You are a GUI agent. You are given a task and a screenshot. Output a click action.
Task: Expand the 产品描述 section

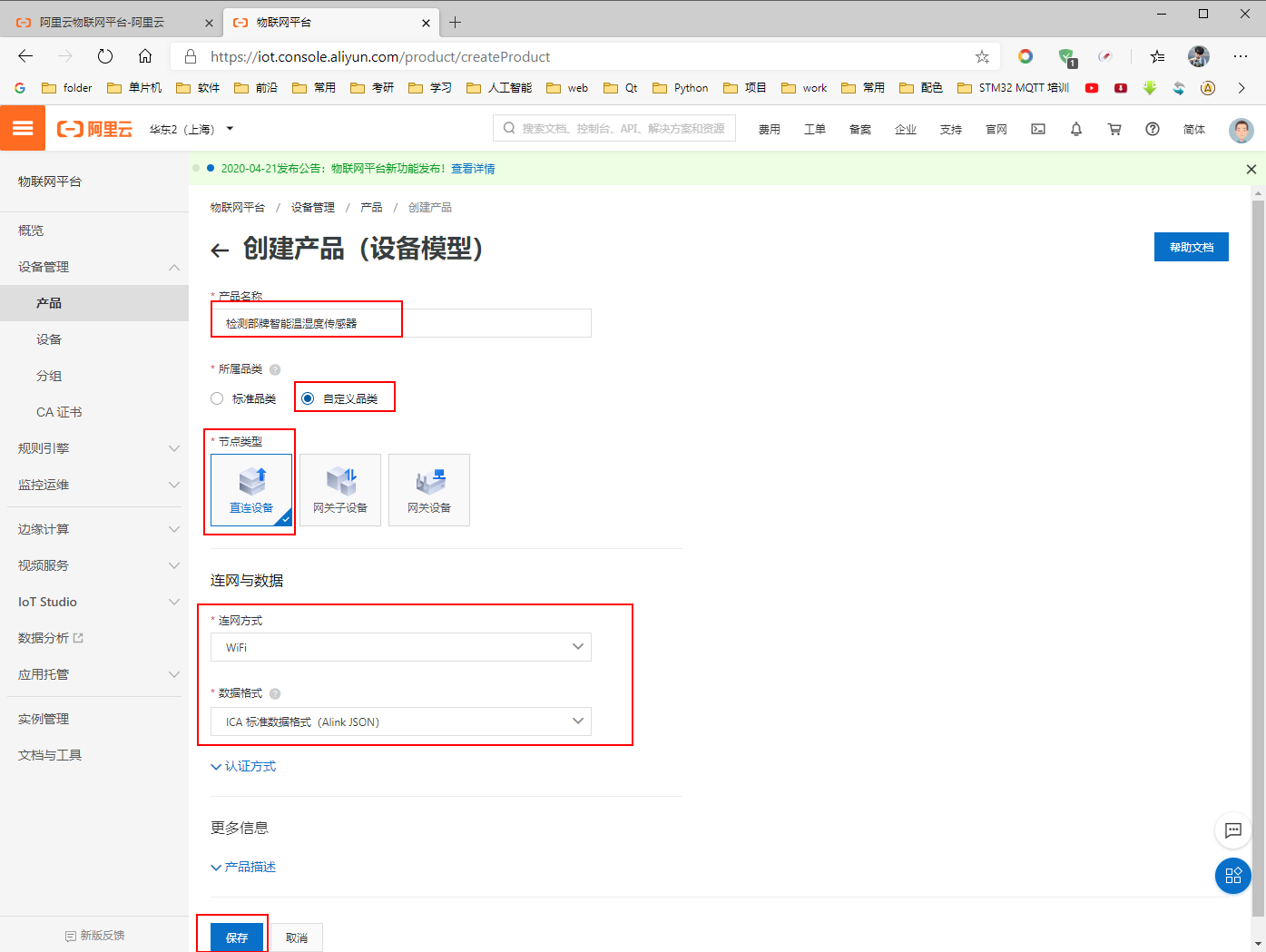point(243,868)
